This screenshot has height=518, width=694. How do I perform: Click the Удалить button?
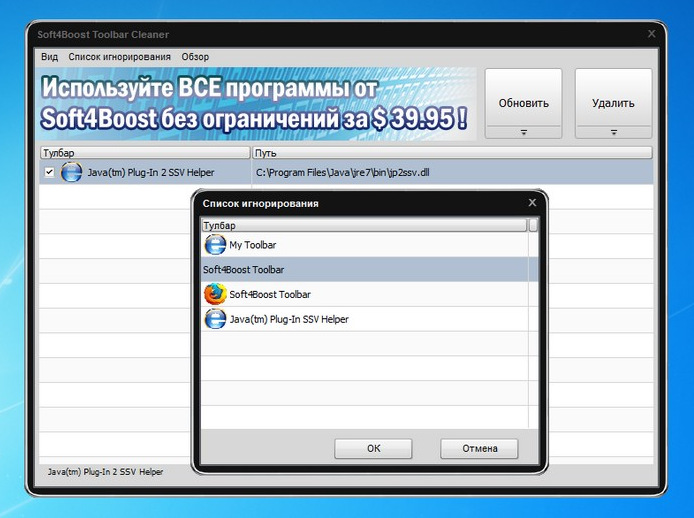[x=613, y=97]
